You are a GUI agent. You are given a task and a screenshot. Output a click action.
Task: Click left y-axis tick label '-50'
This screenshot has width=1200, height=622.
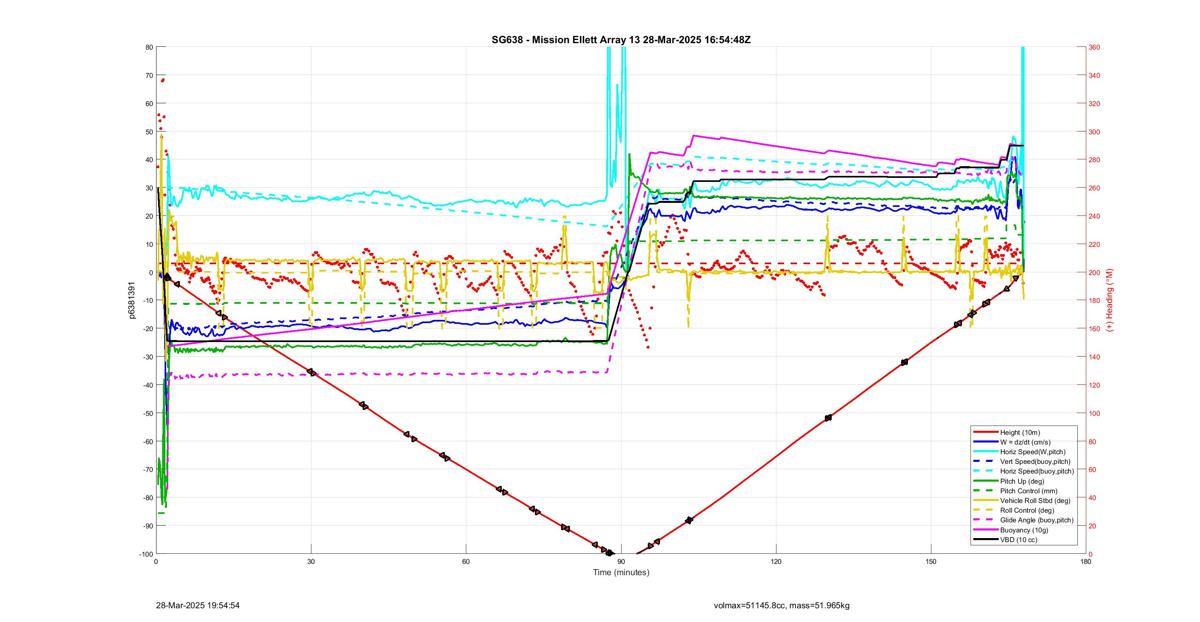click(146, 413)
